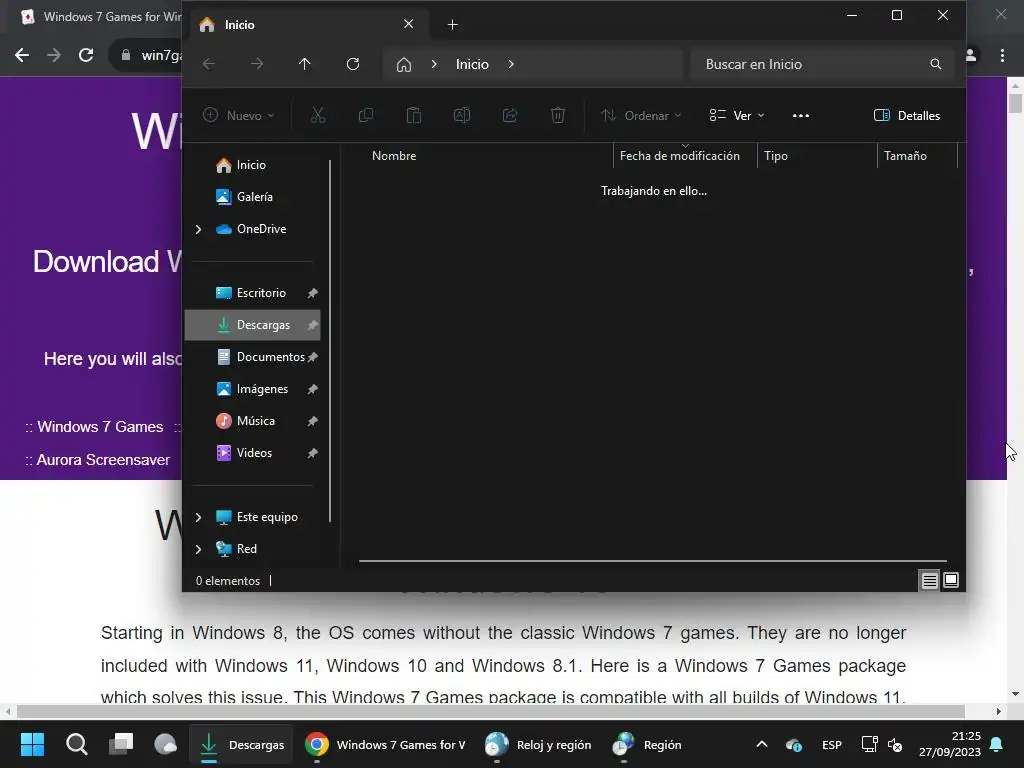The height and width of the screenshot is (768, 1024).
Task: Close the Inicio Explorer tab
Action: pyautogui.click(x=409, y=24)
